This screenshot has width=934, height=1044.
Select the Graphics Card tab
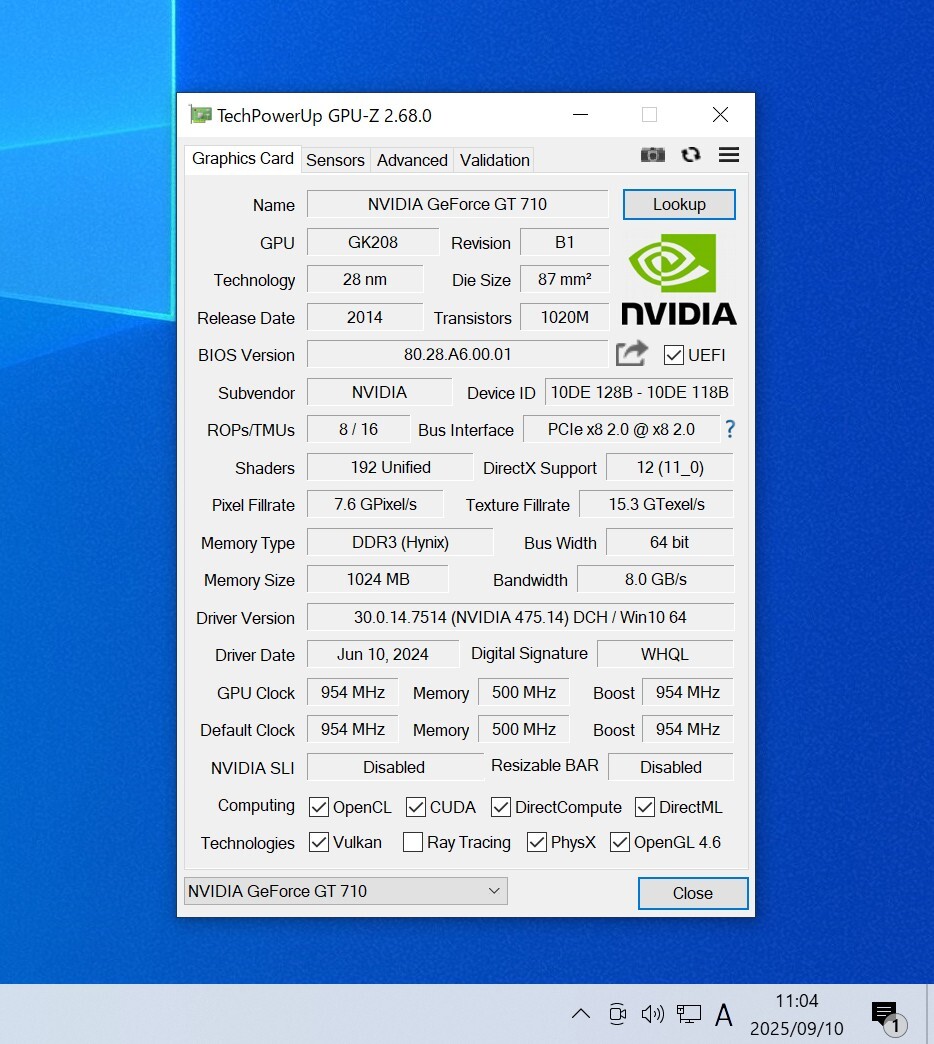pos(242,159)
